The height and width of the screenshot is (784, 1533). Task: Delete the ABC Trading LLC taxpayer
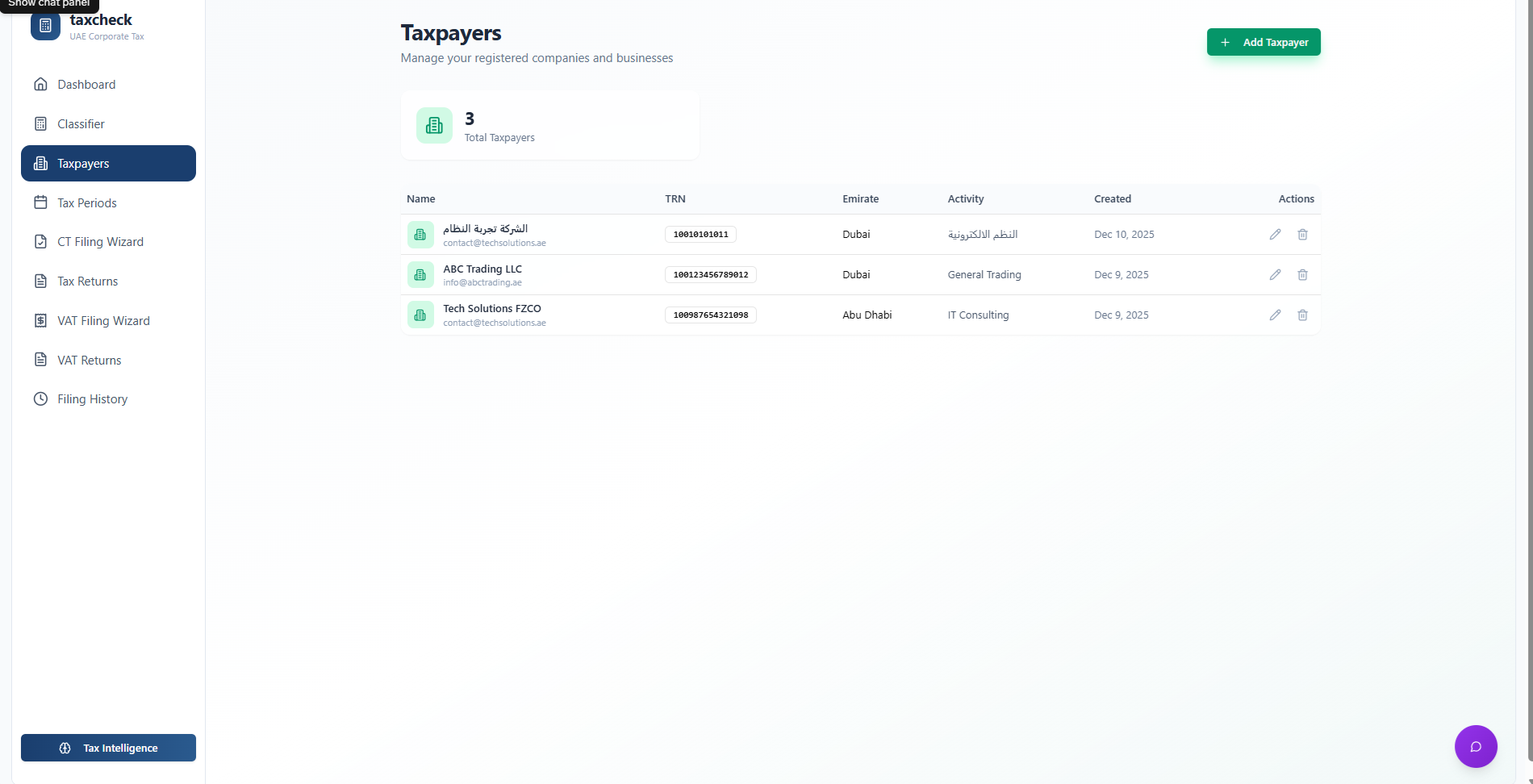[x=1302, y=274]
